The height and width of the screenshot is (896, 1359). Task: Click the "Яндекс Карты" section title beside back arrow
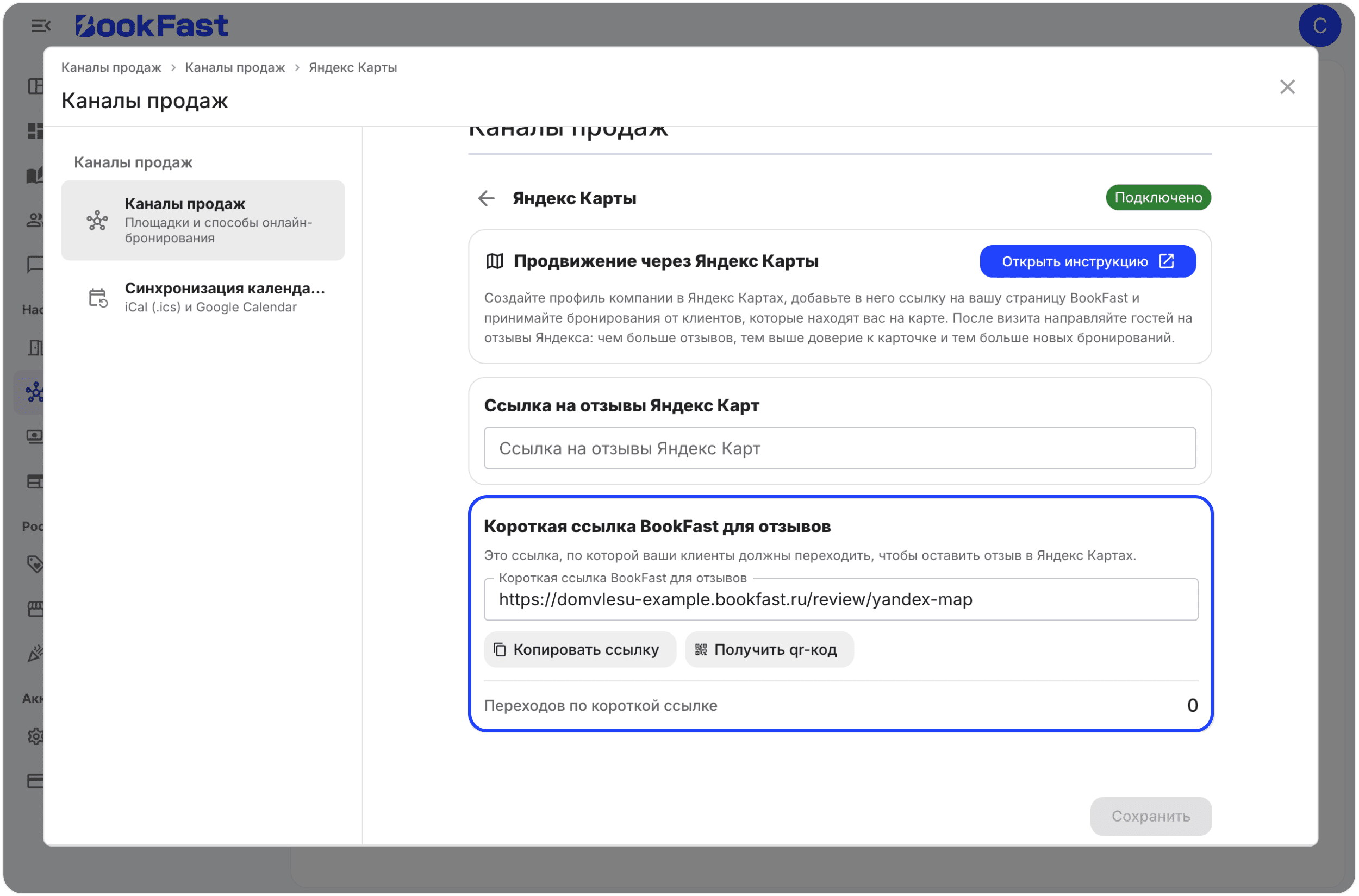[574, 198]
